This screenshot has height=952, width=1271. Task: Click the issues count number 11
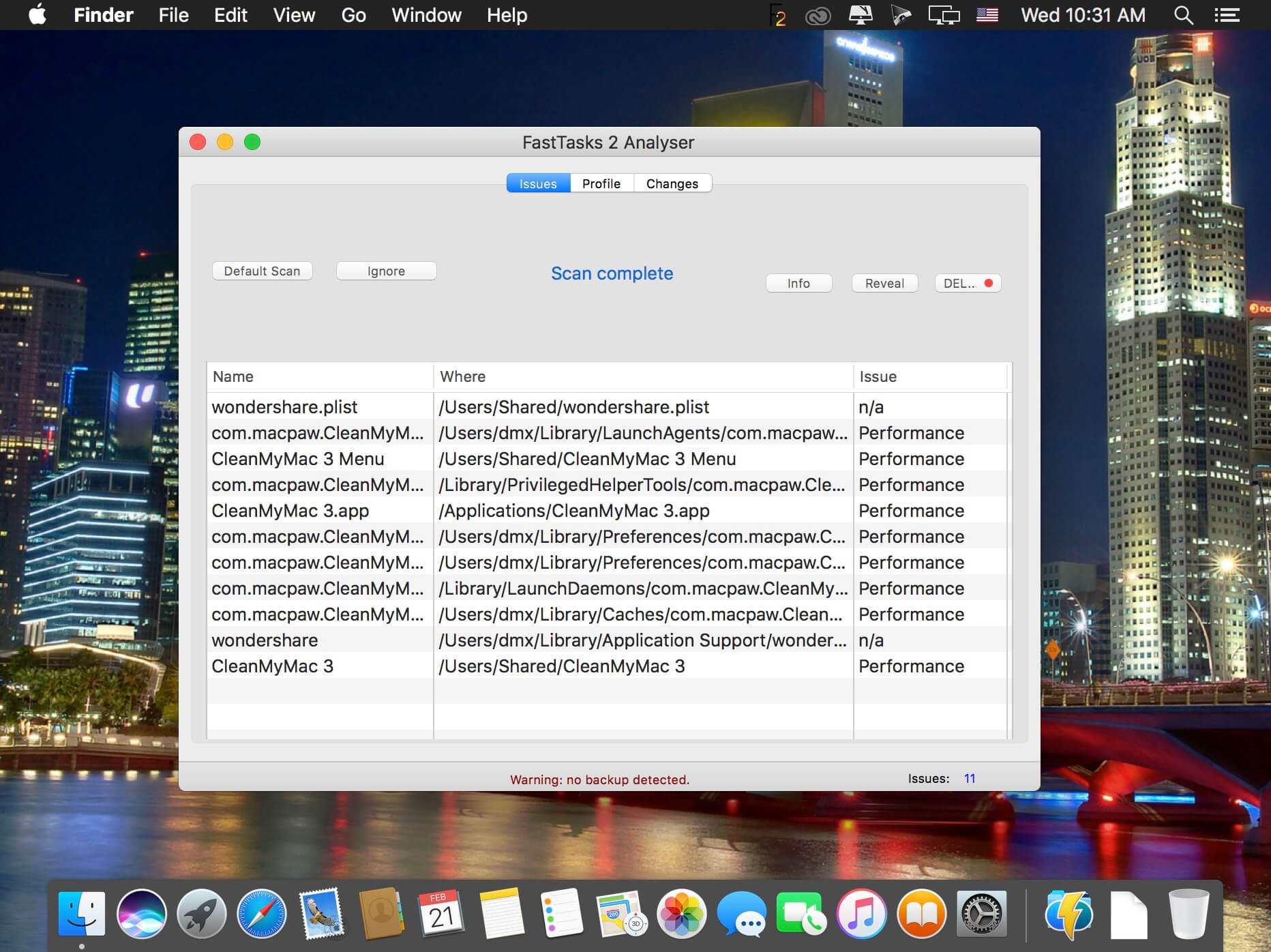click(x=970, y=778)
